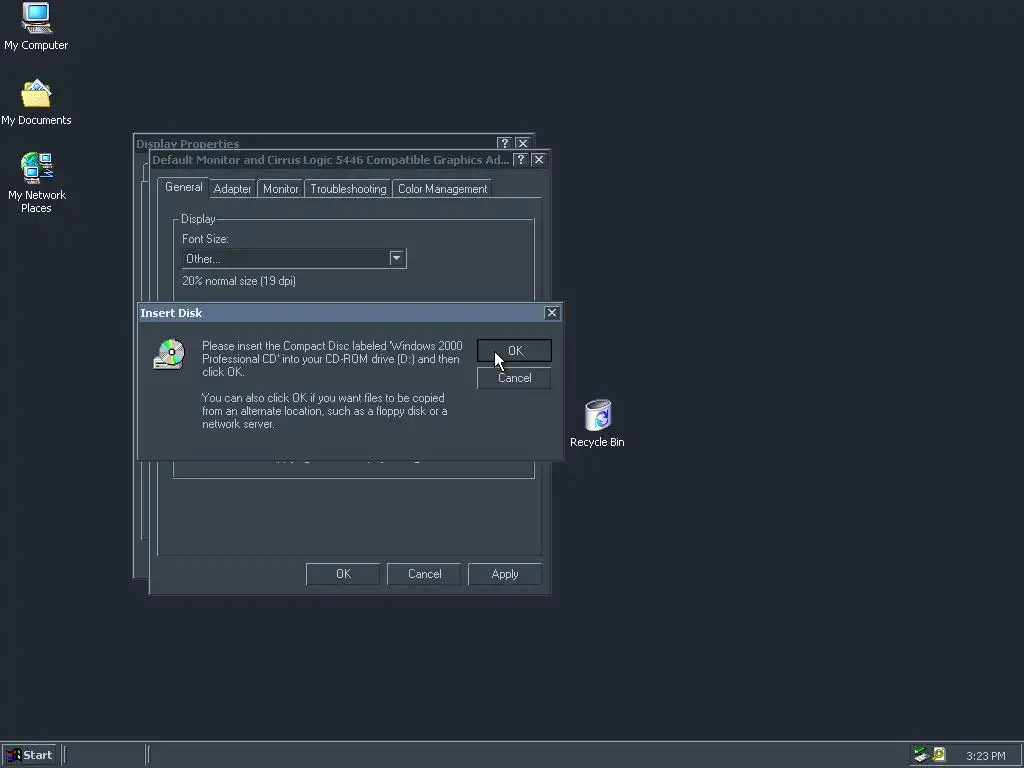Screen dimensions: 1024x768
Task: Select the Recycle Bin desktop icon
Action: coord(597,424)
